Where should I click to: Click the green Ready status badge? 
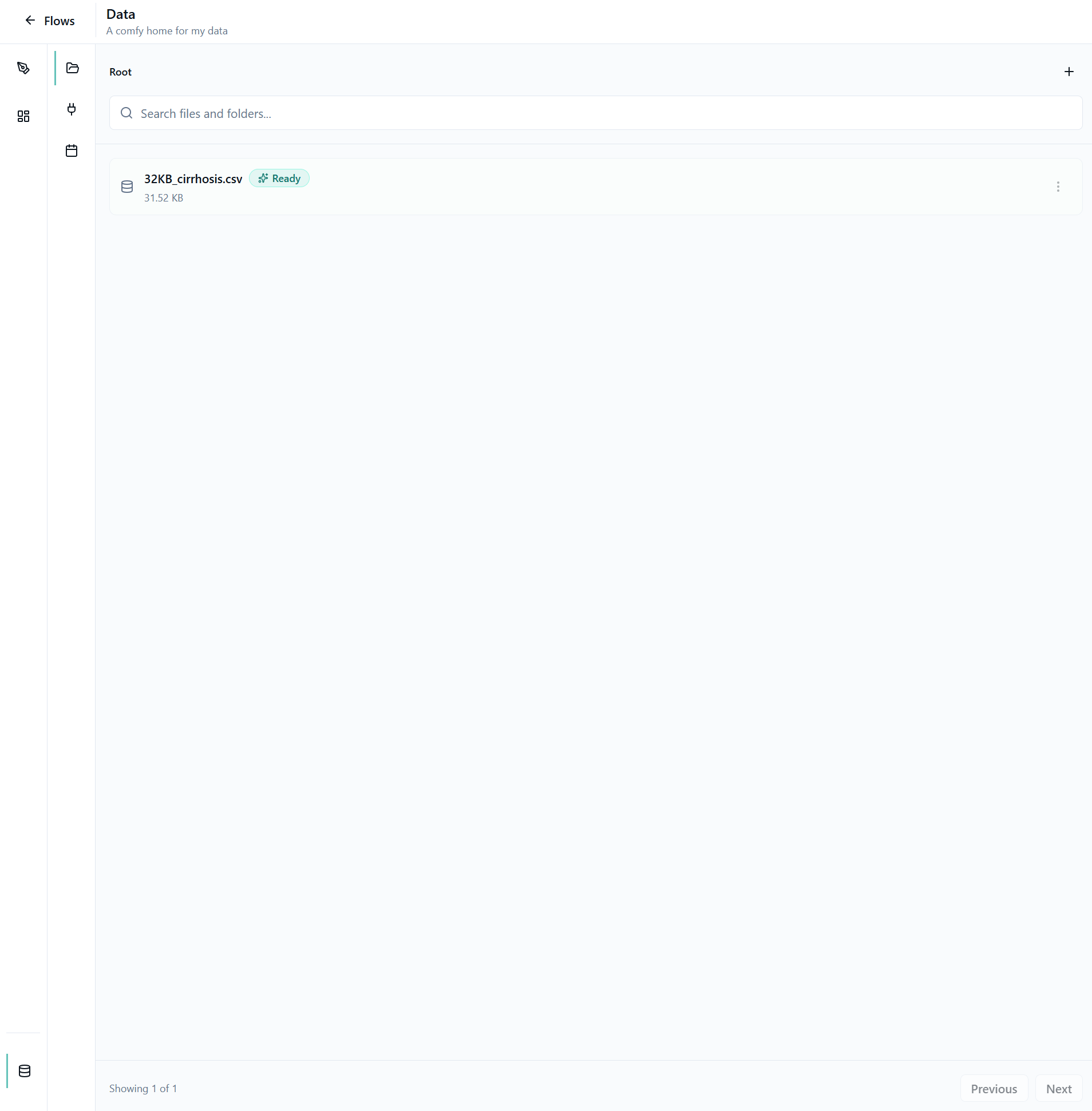pos(279,179)
